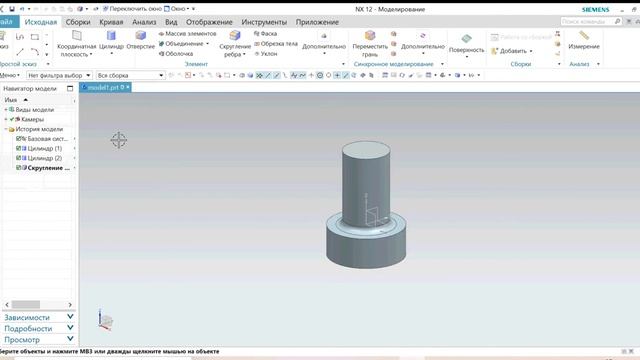
Task: Click the undo icon in title bar
Action: 22,9
